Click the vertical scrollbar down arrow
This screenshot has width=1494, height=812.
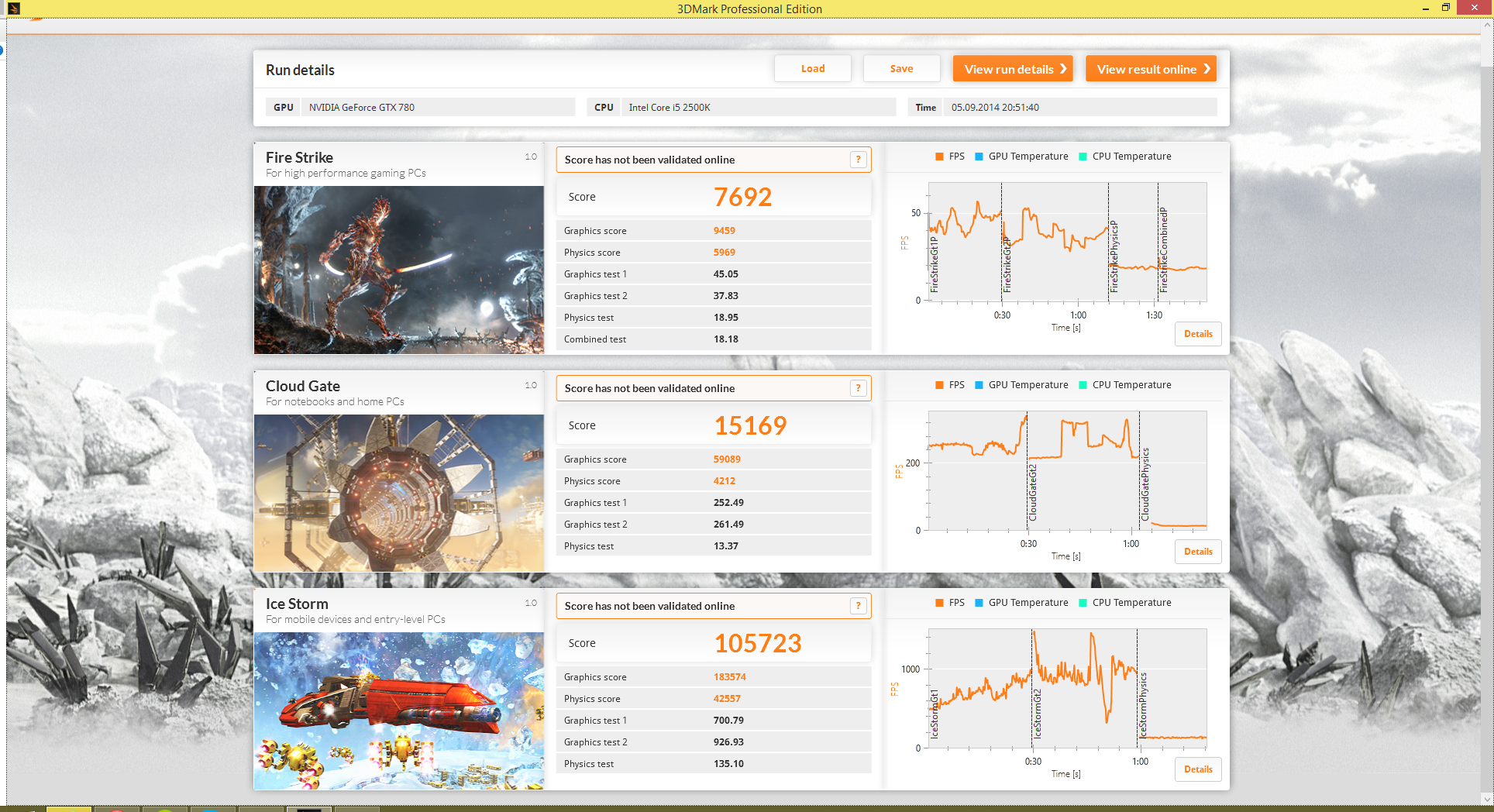[x=1487, y=799]
